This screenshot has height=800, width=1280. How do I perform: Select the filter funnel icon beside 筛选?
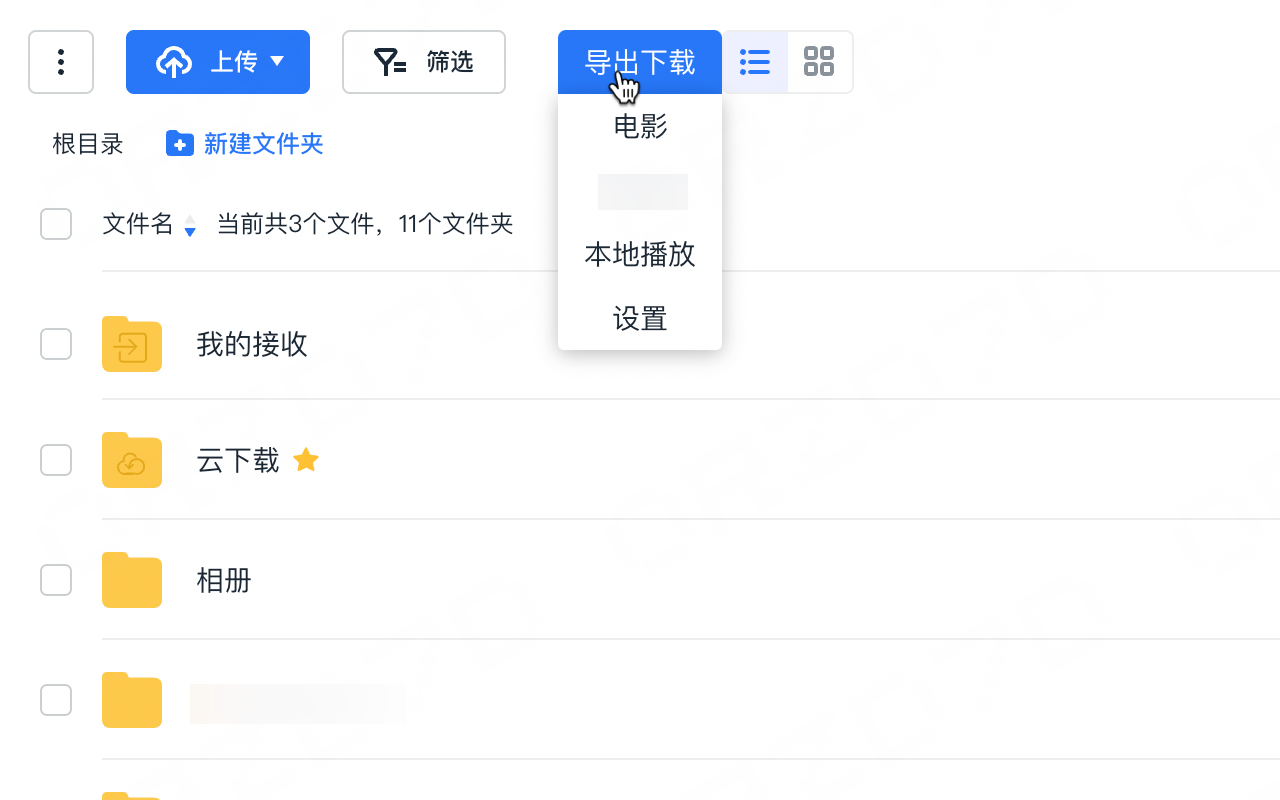[390, 62]
